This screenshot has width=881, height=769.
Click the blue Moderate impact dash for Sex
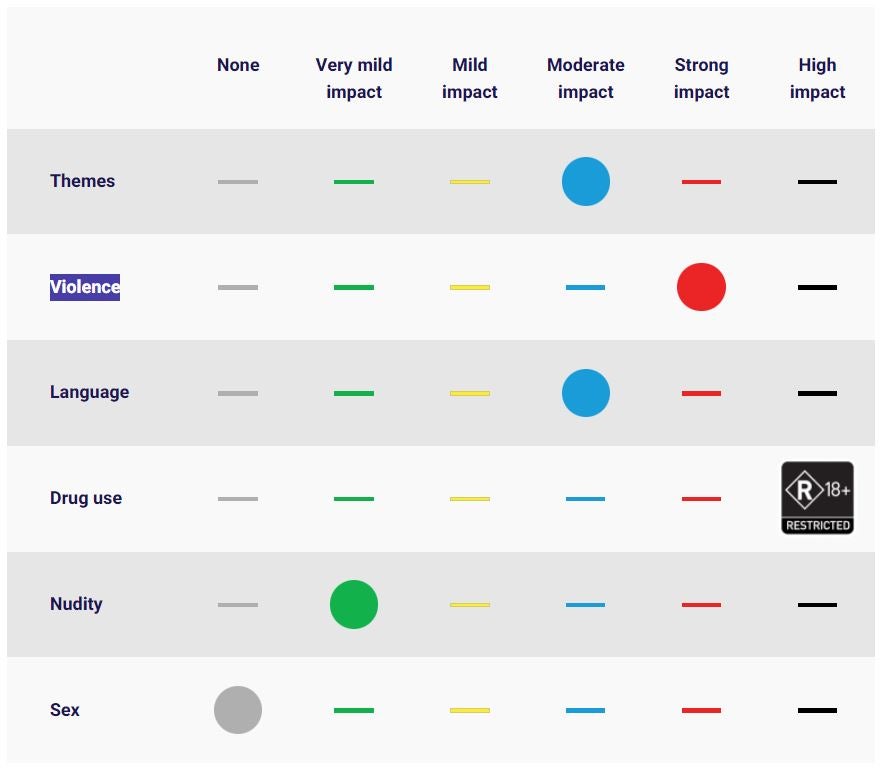(x=586, y=711)
